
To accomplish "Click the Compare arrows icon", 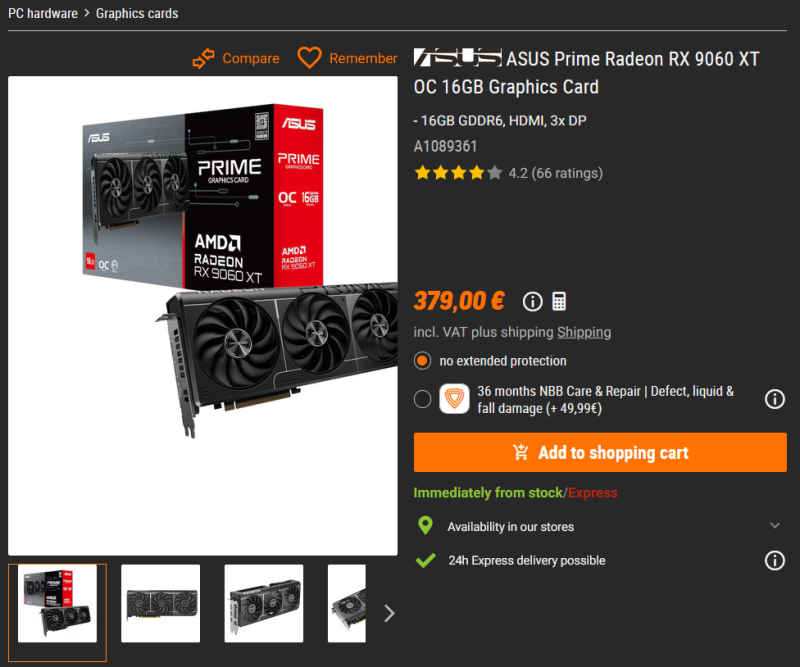I will coord(204,58).
